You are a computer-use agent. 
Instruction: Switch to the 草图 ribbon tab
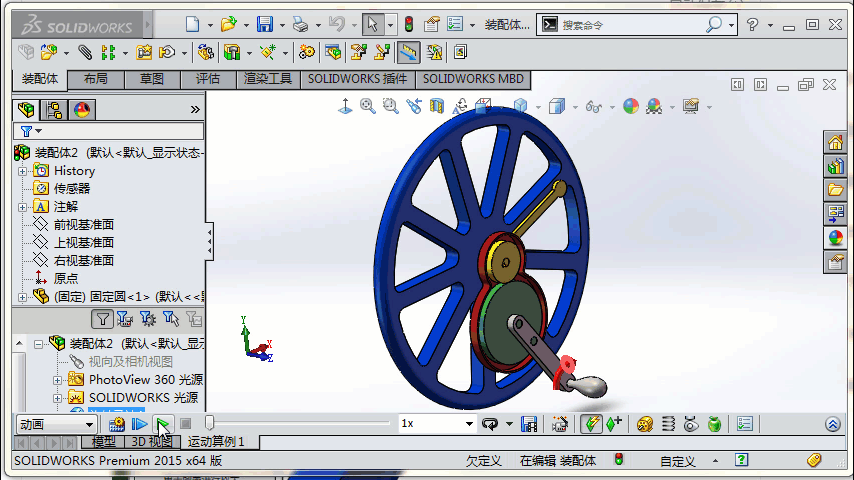click(152, 79)
